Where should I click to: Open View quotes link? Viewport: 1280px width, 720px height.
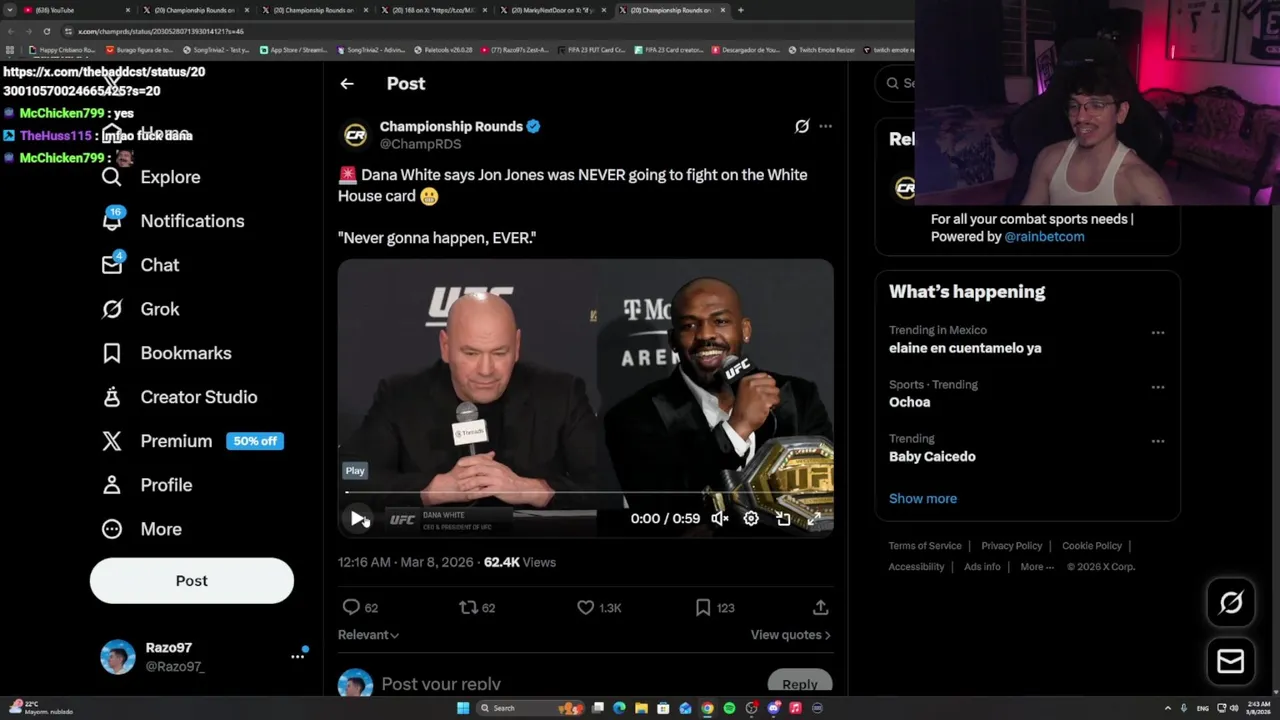pyautogui.click(x=790, y=635)
